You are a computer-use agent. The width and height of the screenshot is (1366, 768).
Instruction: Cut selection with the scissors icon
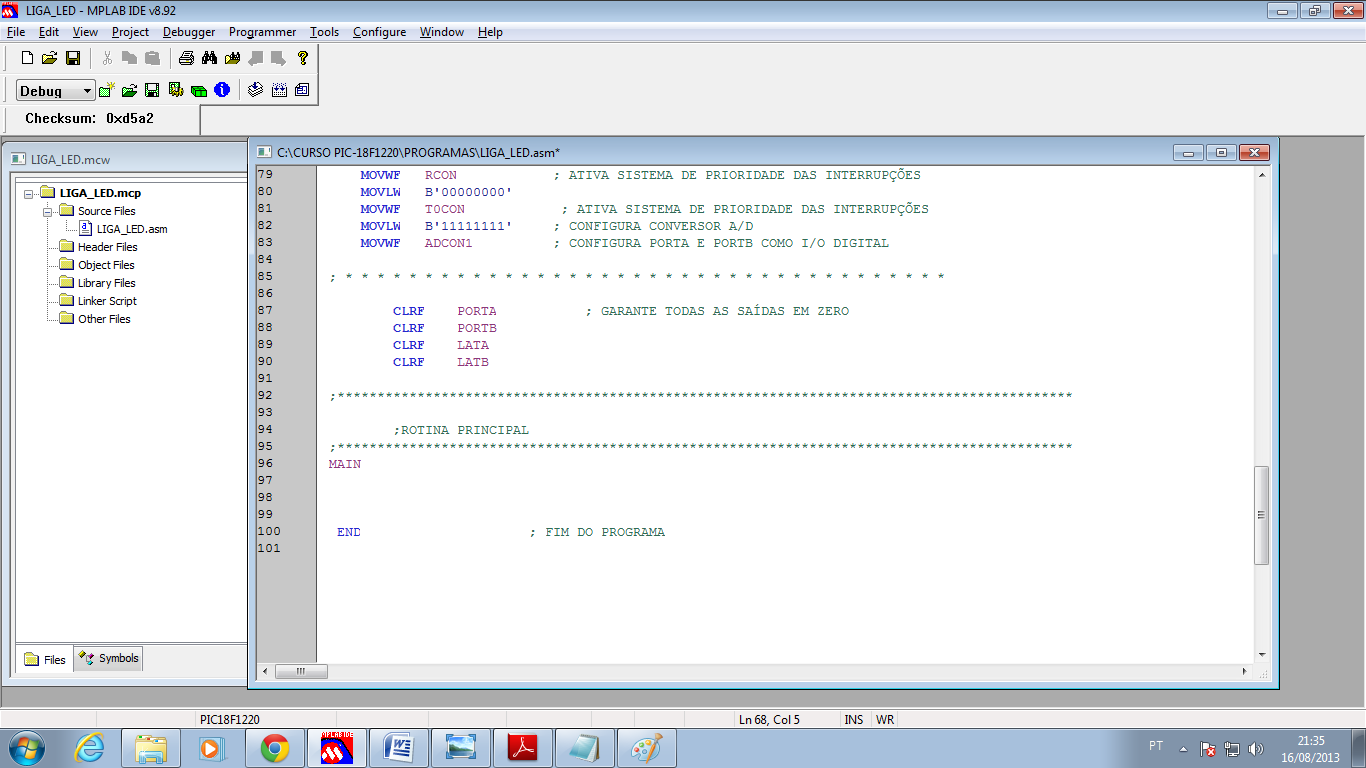pyautogui.click(x=107, y=58)
